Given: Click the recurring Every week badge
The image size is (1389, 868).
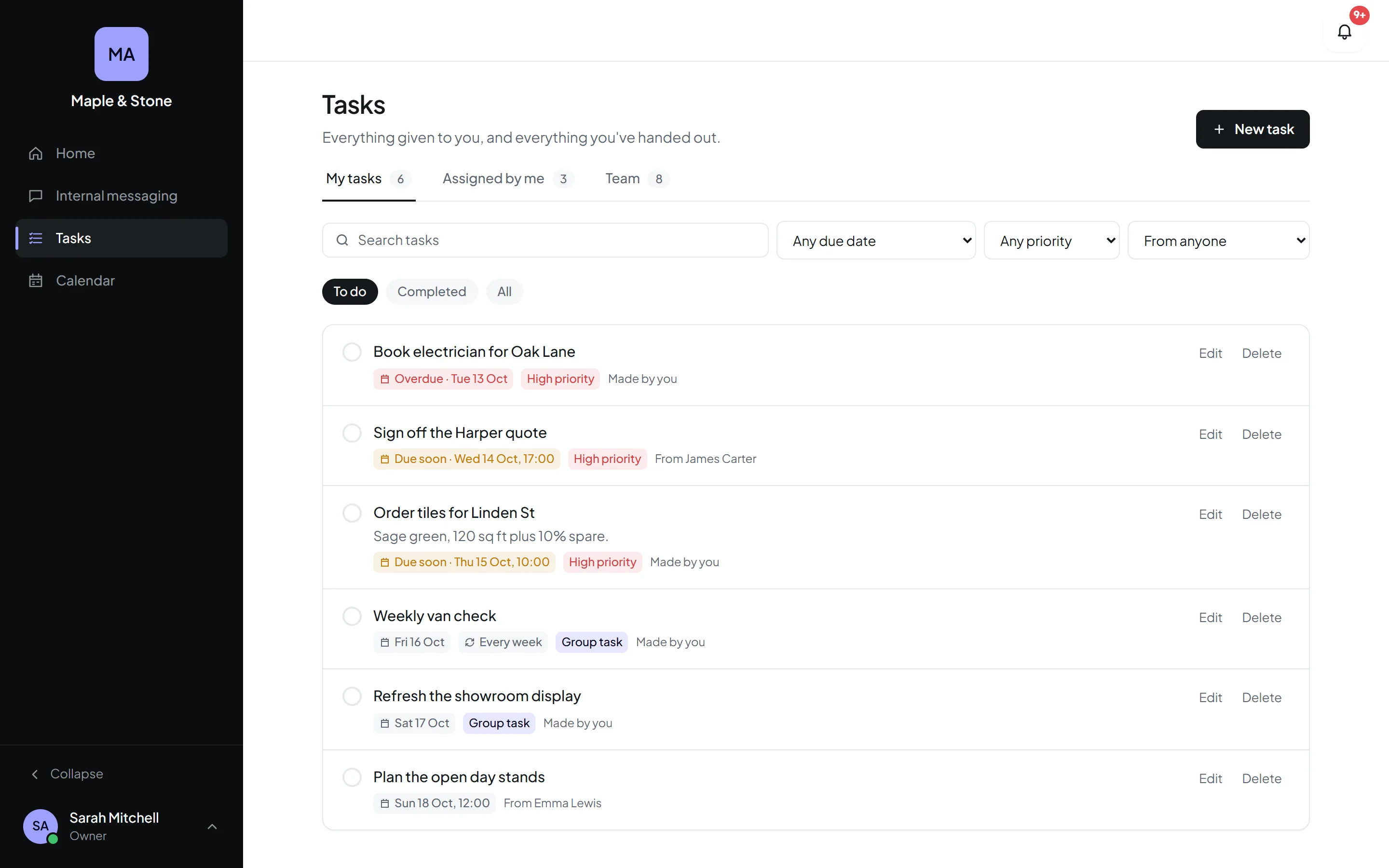Looking at the screenshot, I should pos(503,642).
